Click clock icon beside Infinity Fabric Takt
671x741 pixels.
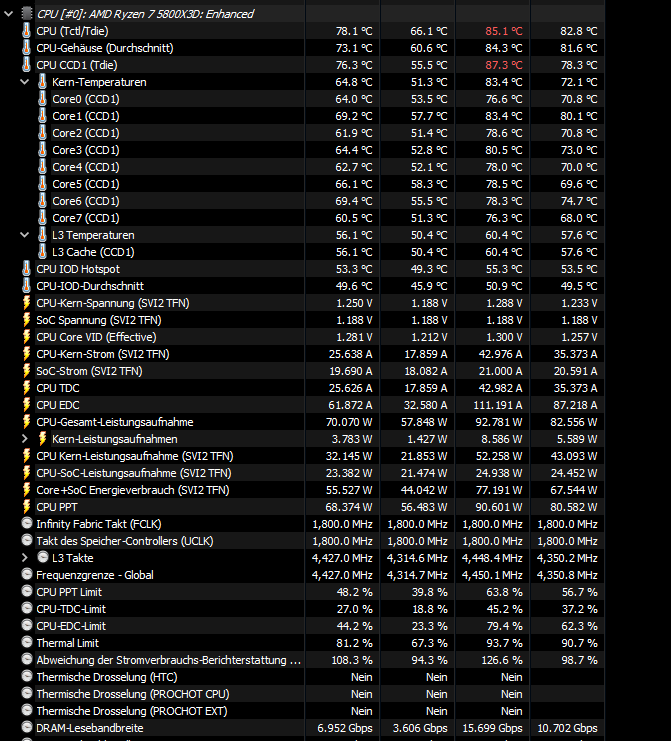pos(27,523)
